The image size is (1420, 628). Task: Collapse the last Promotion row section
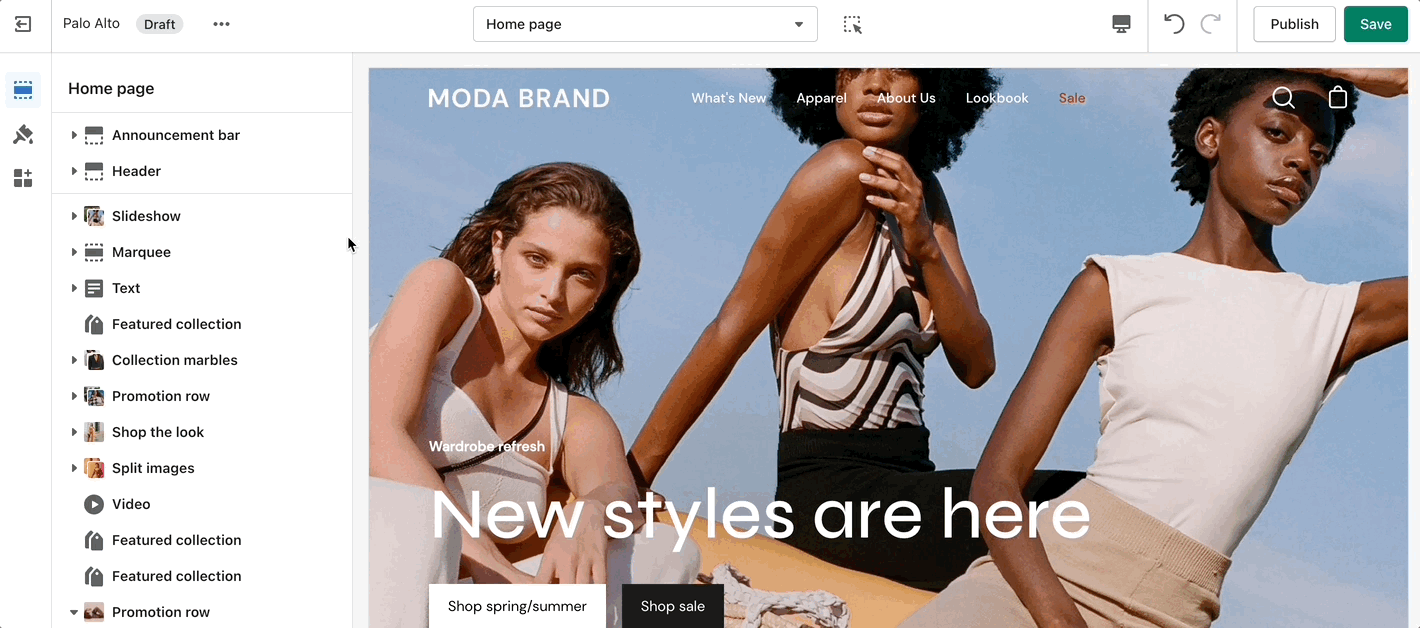click(74, 612)
